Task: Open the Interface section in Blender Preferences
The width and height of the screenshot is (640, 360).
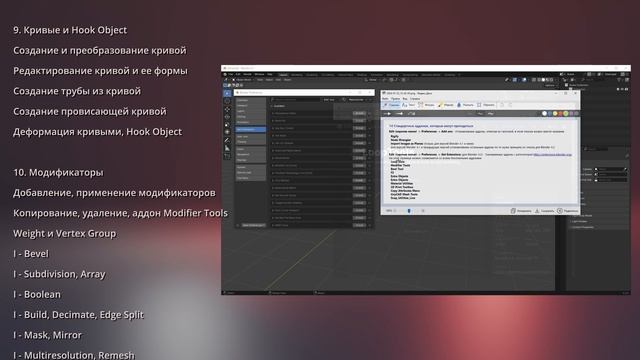Action: [x=251, y=100]
